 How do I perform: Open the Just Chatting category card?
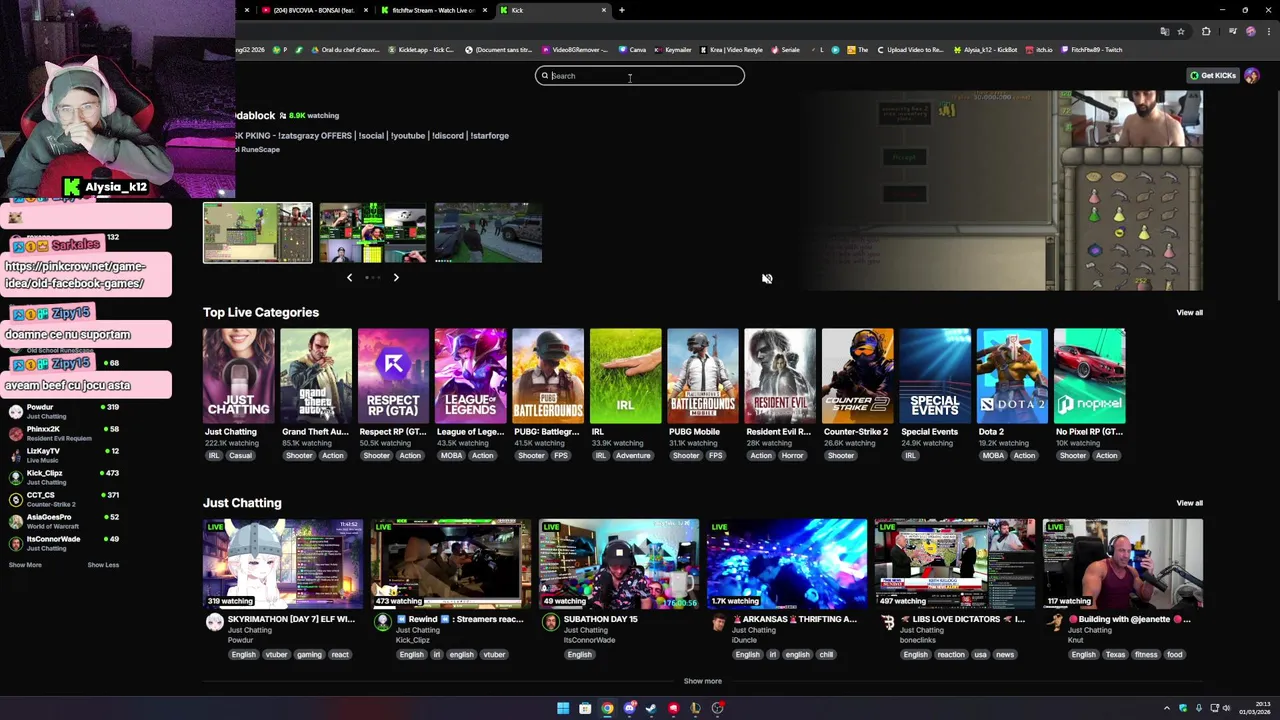point(239,376)
